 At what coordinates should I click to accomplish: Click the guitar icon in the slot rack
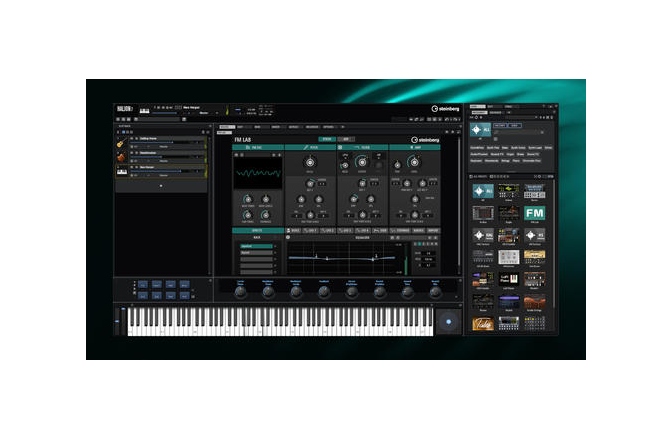122,143
